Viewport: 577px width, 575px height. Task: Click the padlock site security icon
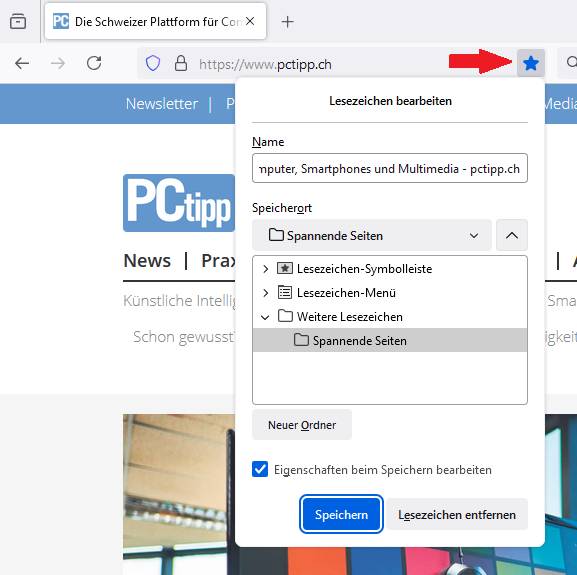click(x=181, y=64)
